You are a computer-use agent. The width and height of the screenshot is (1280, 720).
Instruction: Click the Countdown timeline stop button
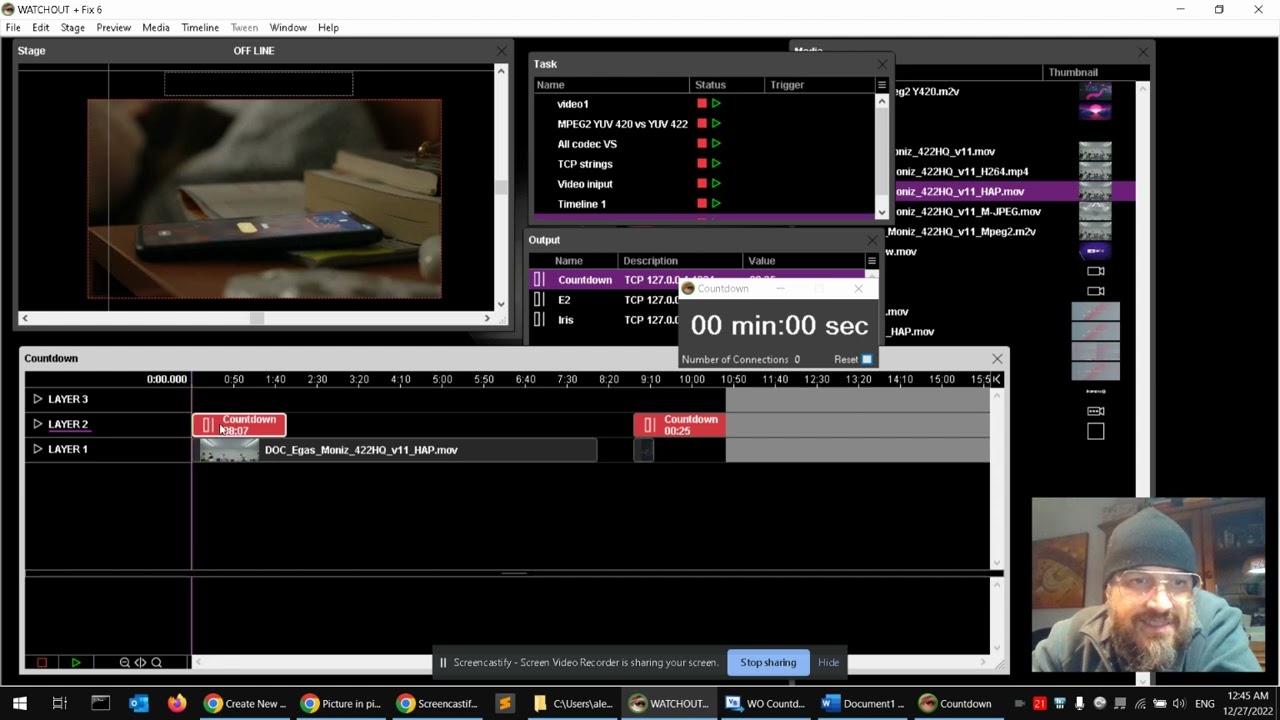pyautogui.click(x=42, y=662)
